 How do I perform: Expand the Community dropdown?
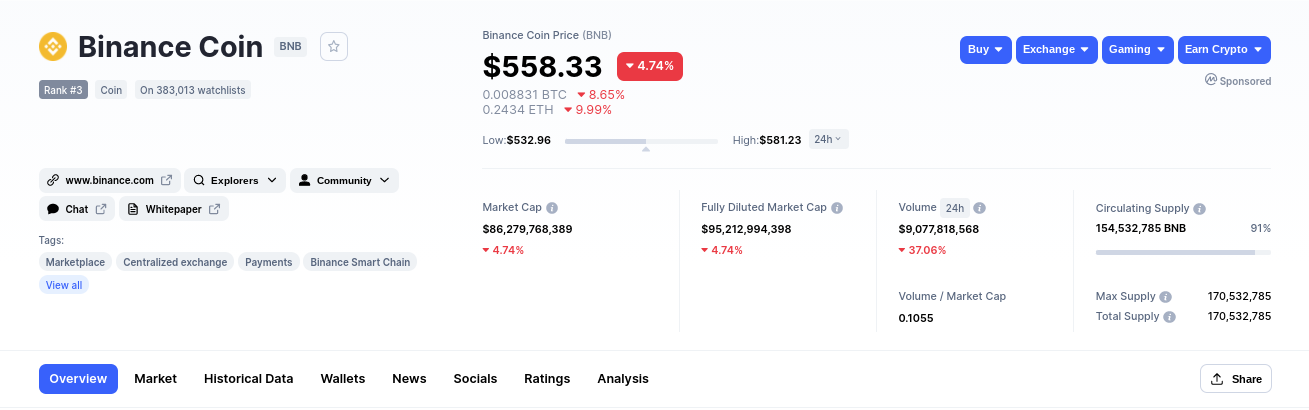pyautogui.click(x=344, y=181)
